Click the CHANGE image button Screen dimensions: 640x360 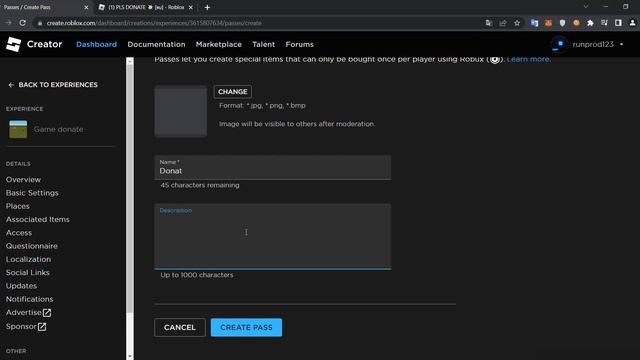click(x=233, y=92)
